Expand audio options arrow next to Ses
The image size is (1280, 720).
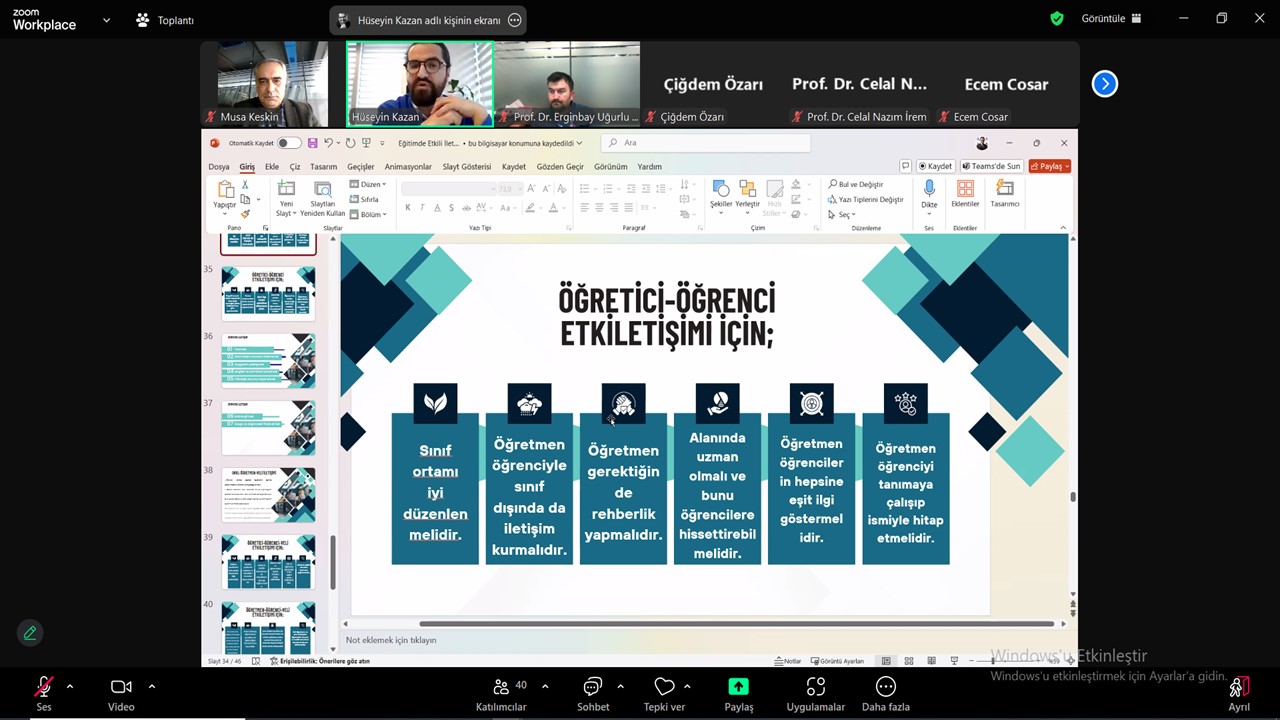(x=69, y=686)
